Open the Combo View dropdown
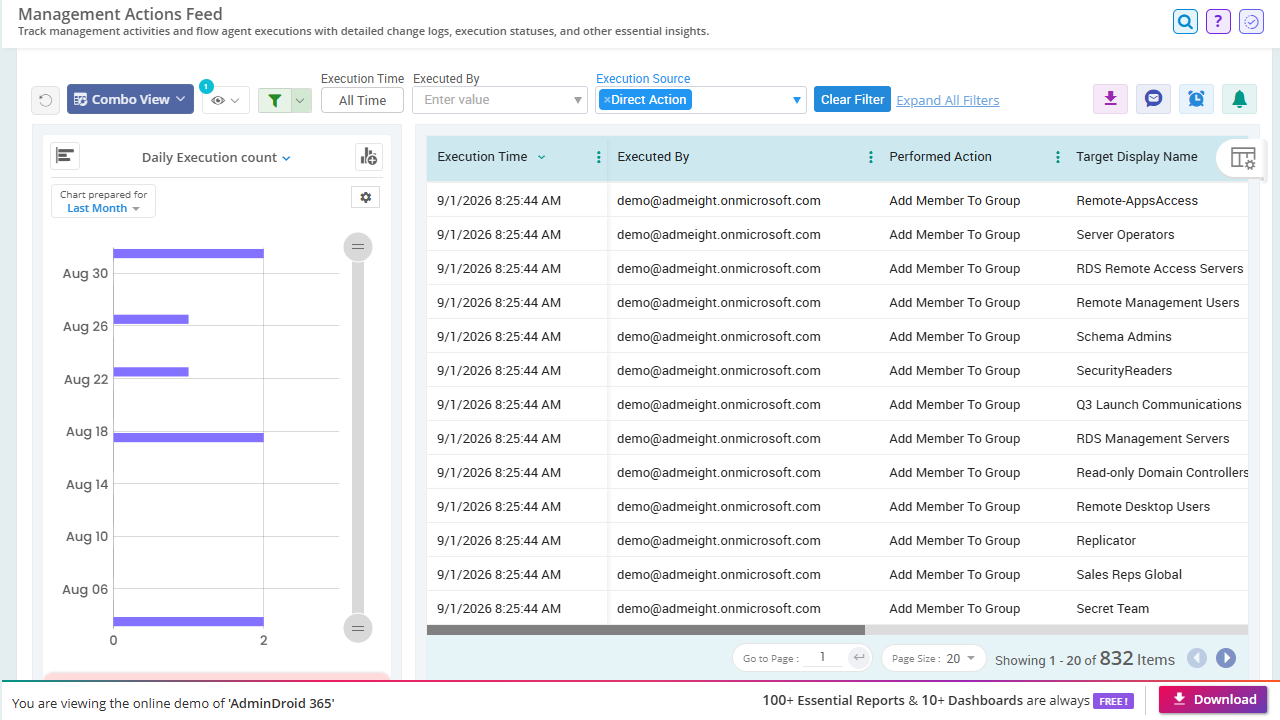 130,99
